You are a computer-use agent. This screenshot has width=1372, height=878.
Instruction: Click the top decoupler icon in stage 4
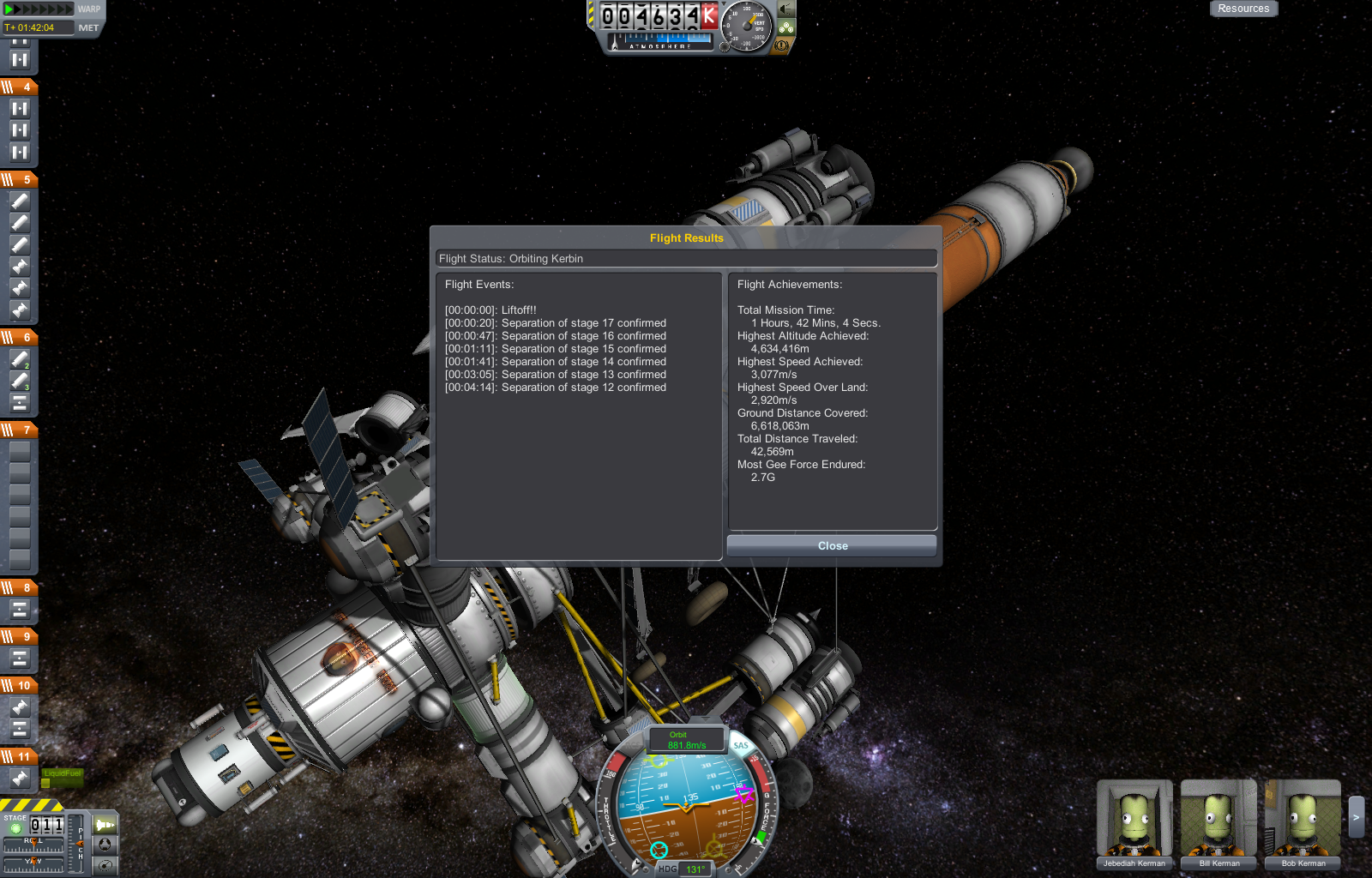[20, 109]
